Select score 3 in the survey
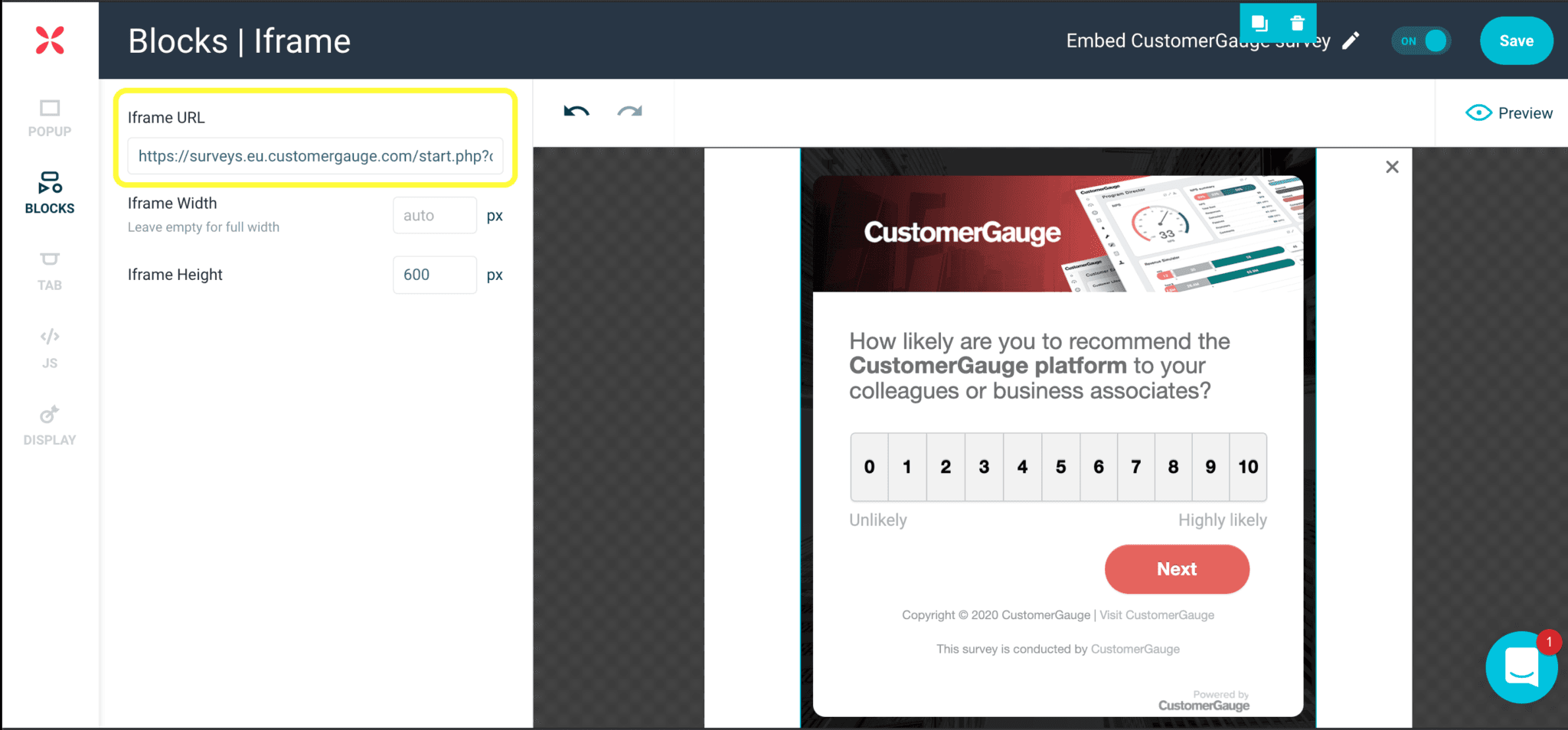 984,467
